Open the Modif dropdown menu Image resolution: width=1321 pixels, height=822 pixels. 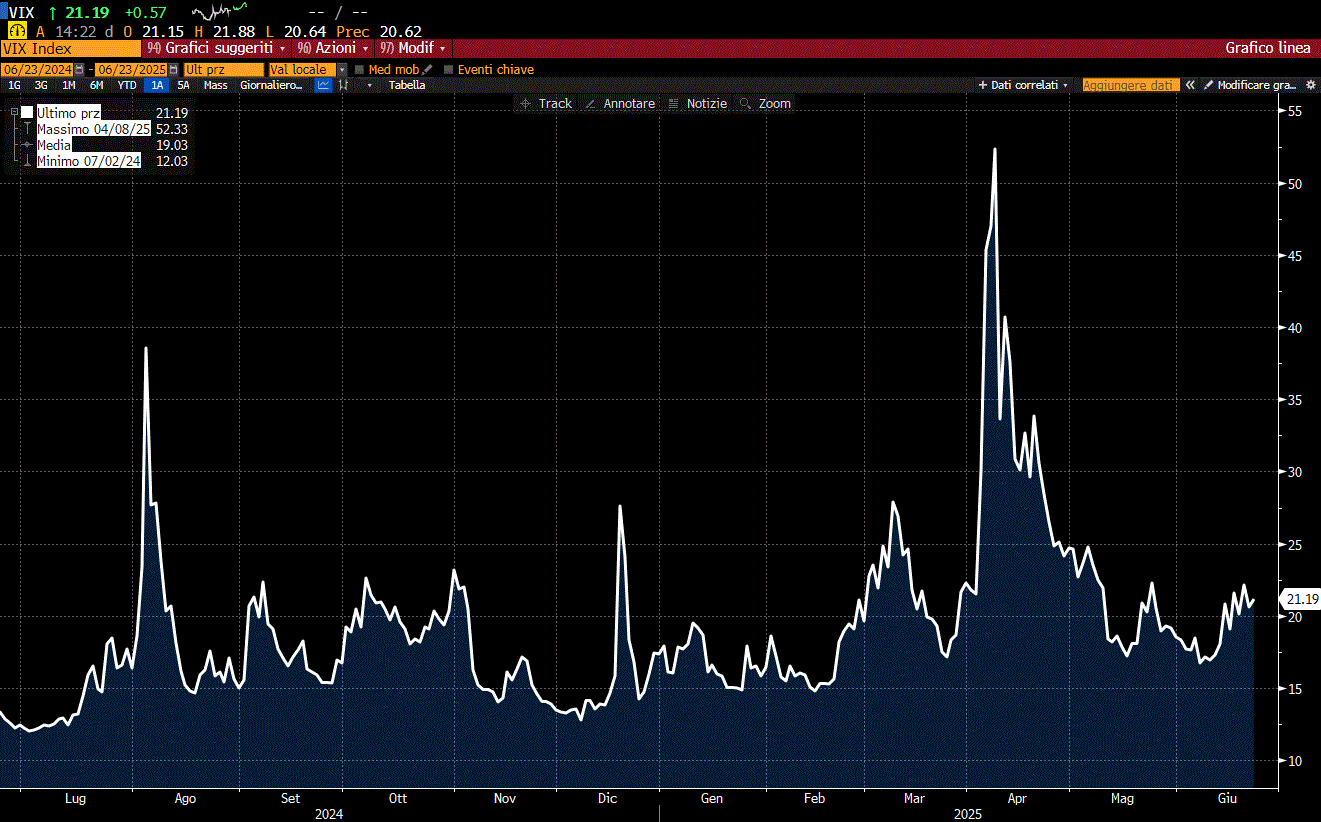tap(414, 48)
